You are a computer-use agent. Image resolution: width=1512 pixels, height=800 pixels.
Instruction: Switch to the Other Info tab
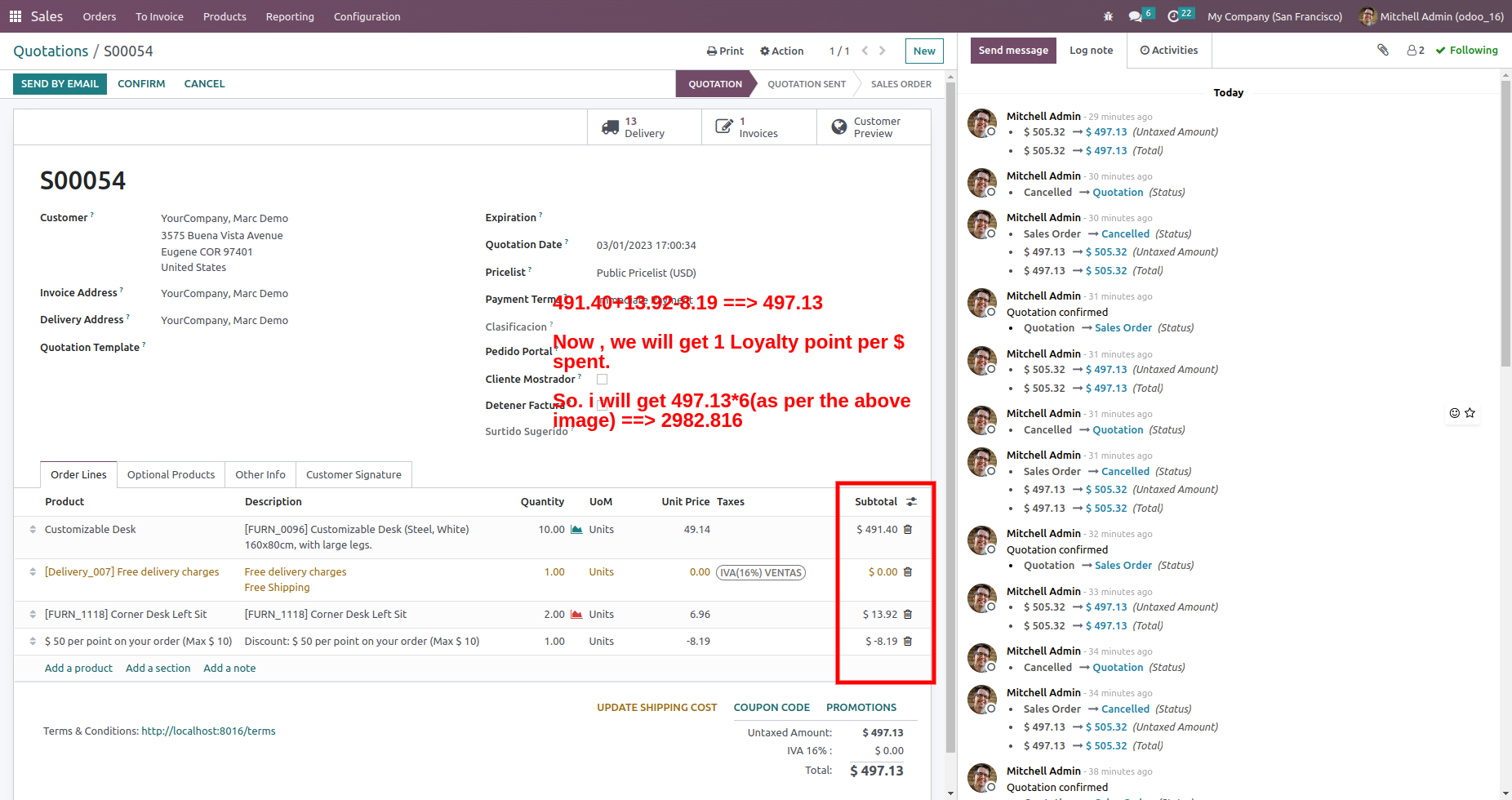(x=260, y=474)
